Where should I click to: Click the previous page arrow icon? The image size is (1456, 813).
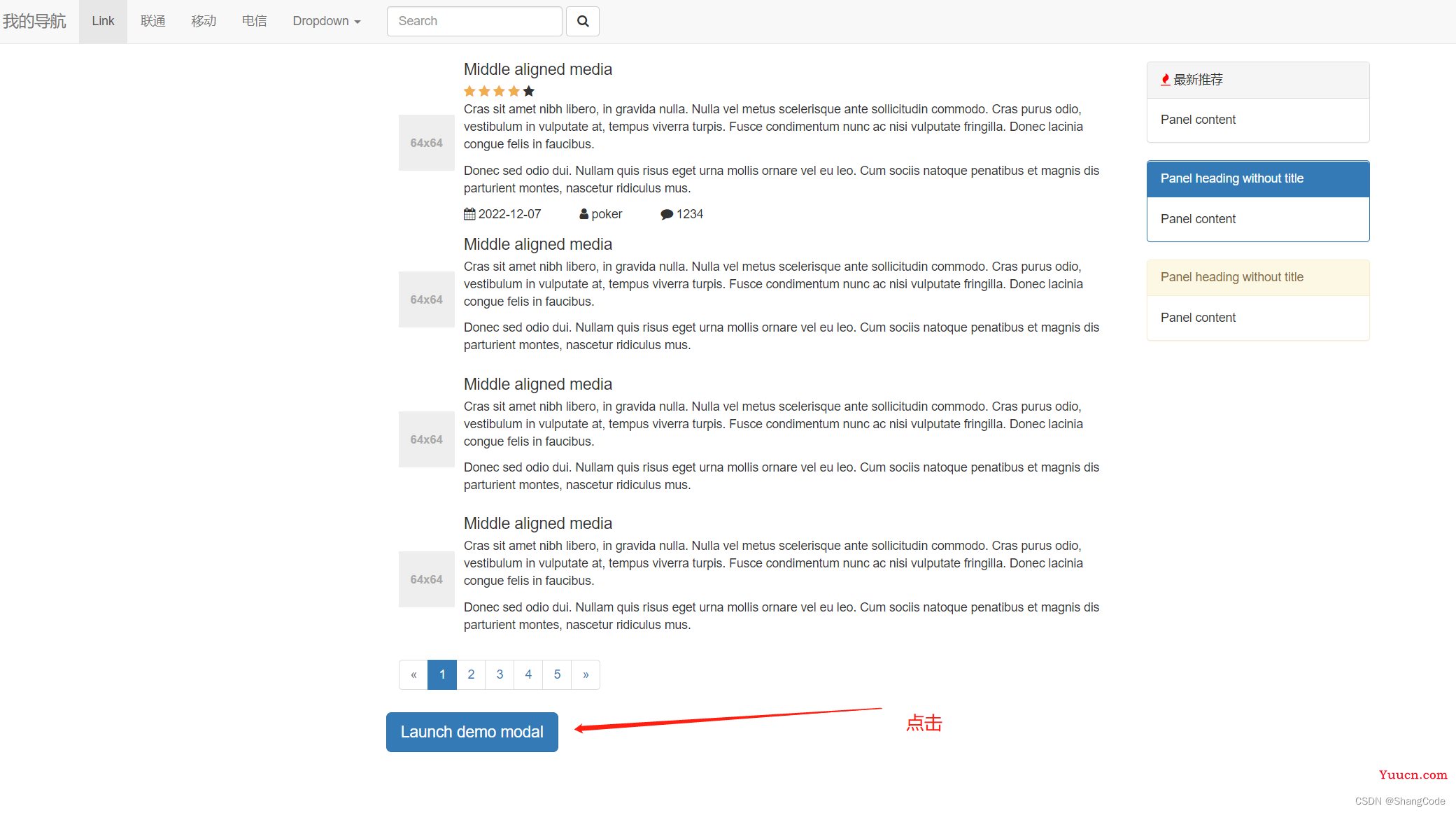pyautogui.click(x=413, y=673)
